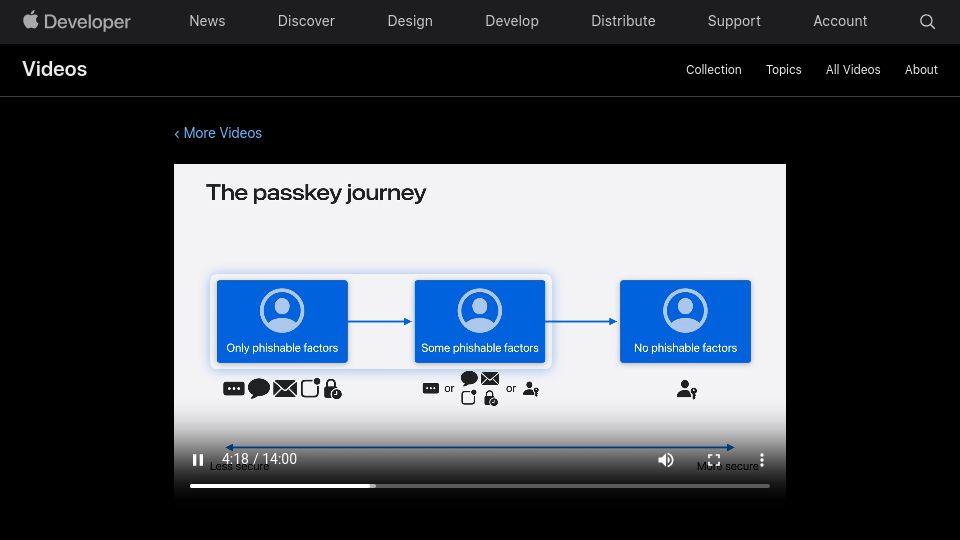Open the Discover menu item
Image resolution: width=960 pixels, height=540 pixels.
click(306, 21)
